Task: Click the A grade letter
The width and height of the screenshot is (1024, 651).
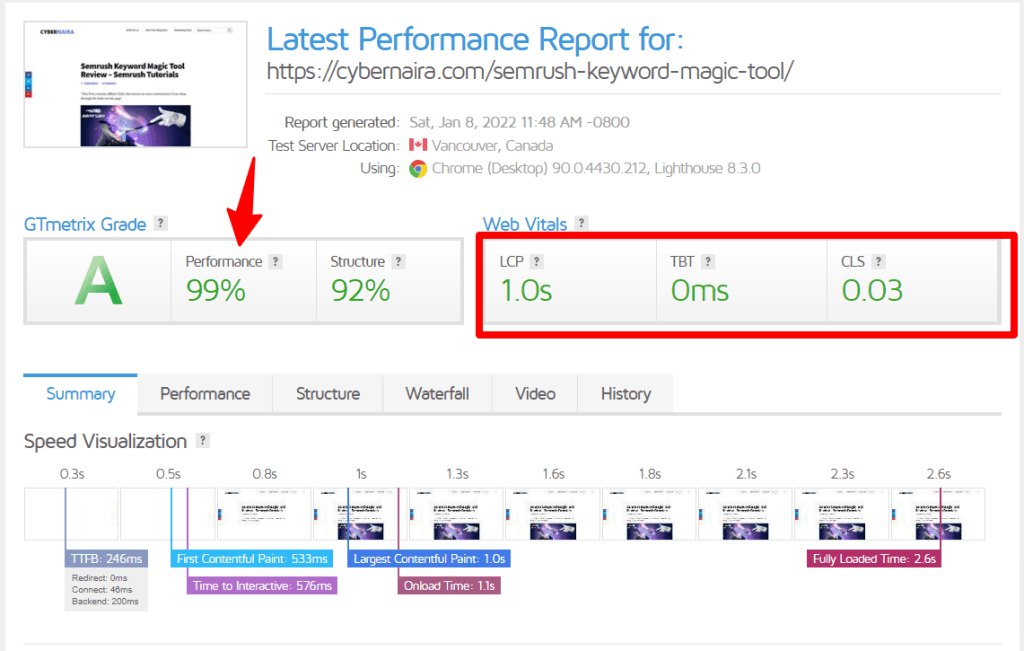Action: tap(98, 281)
